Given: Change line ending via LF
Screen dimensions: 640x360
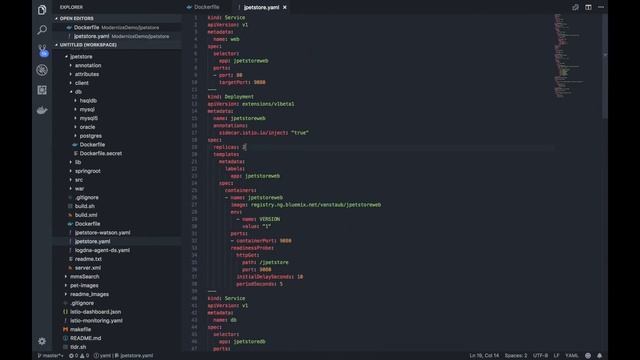Looking at the screenshot, I should (x=556, y=356).
